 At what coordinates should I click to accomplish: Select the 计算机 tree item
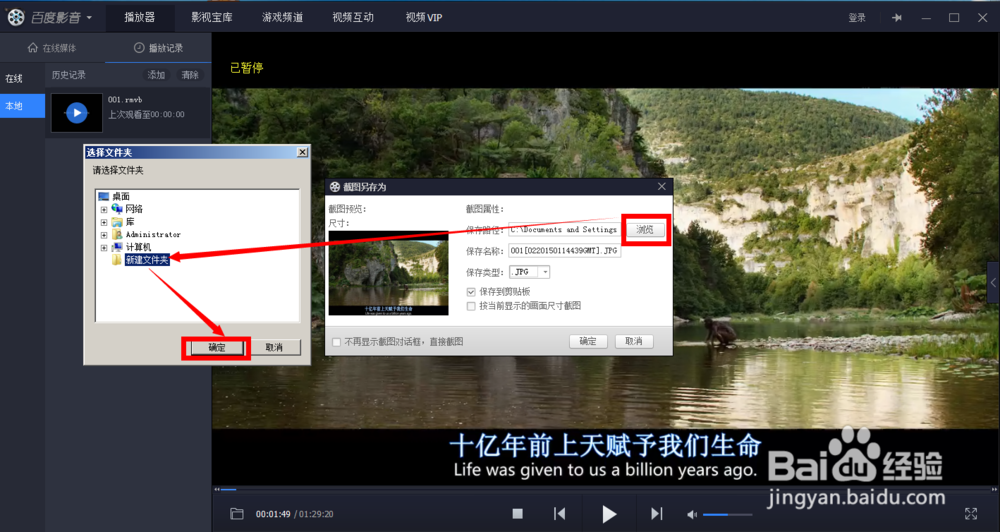(138, 248)
